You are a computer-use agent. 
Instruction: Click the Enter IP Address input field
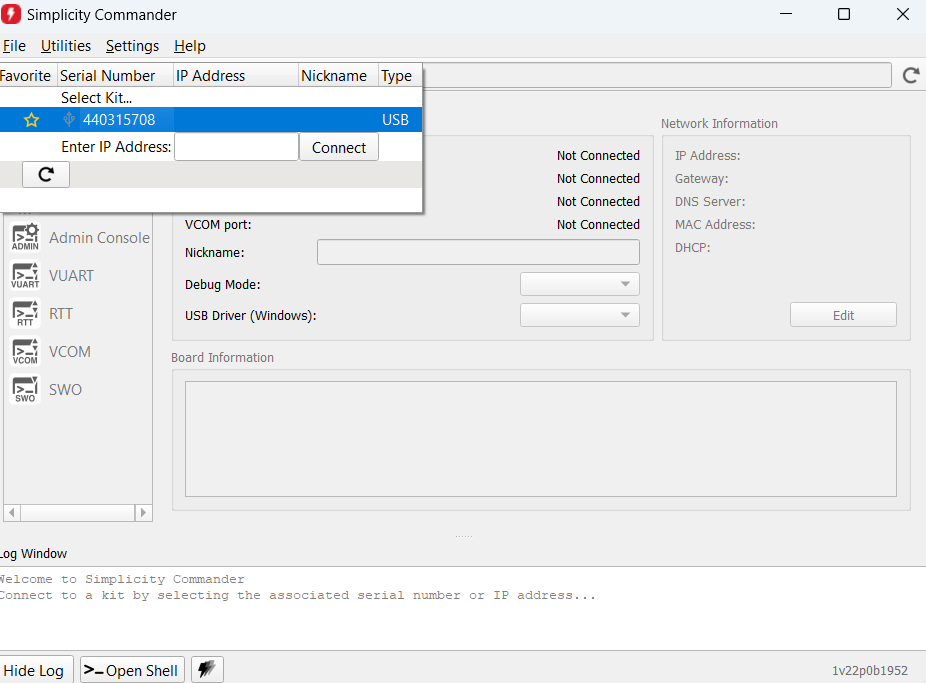(x=236, y=147)
